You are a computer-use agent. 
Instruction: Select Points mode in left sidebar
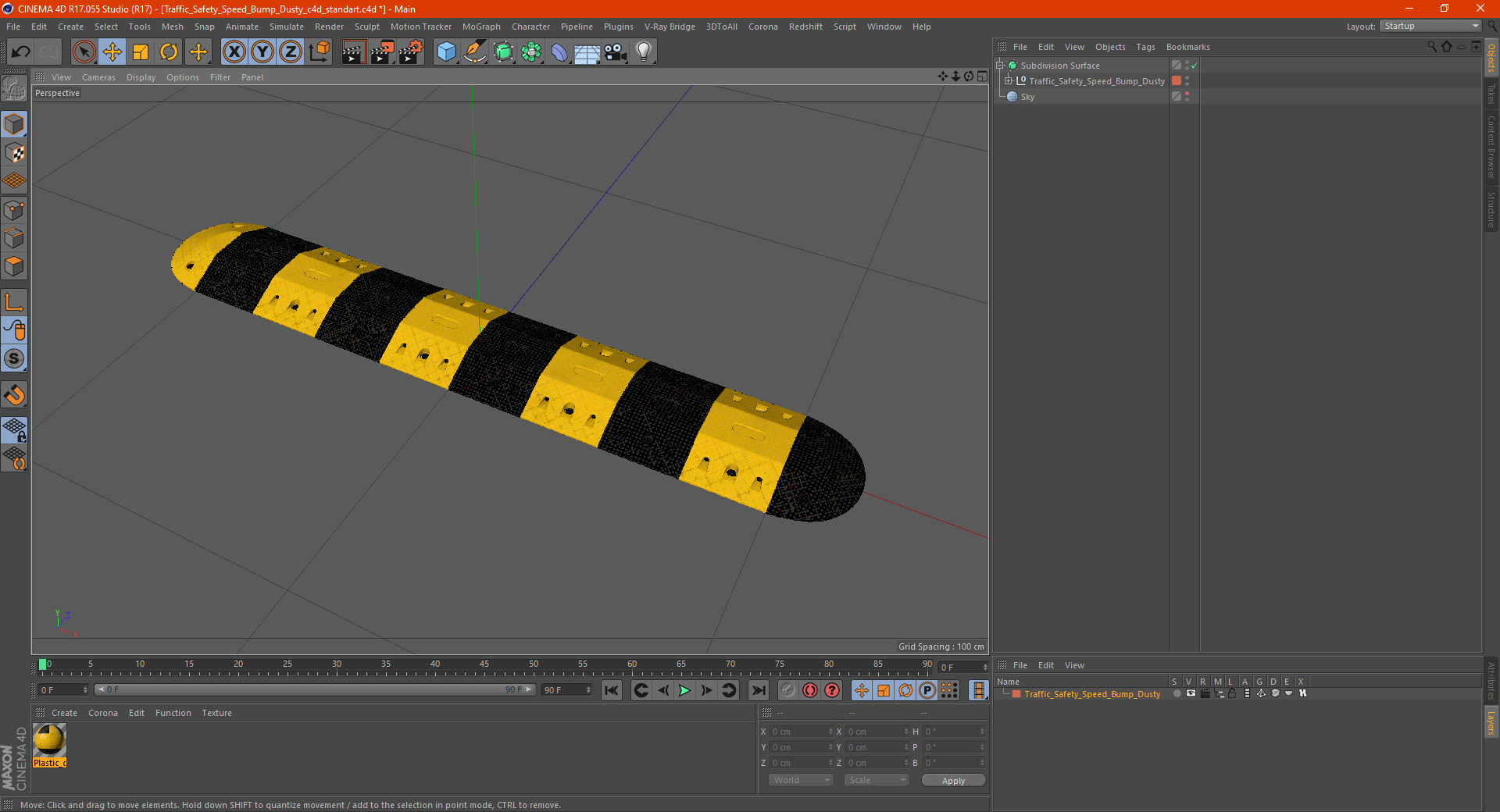click(14, 209)
